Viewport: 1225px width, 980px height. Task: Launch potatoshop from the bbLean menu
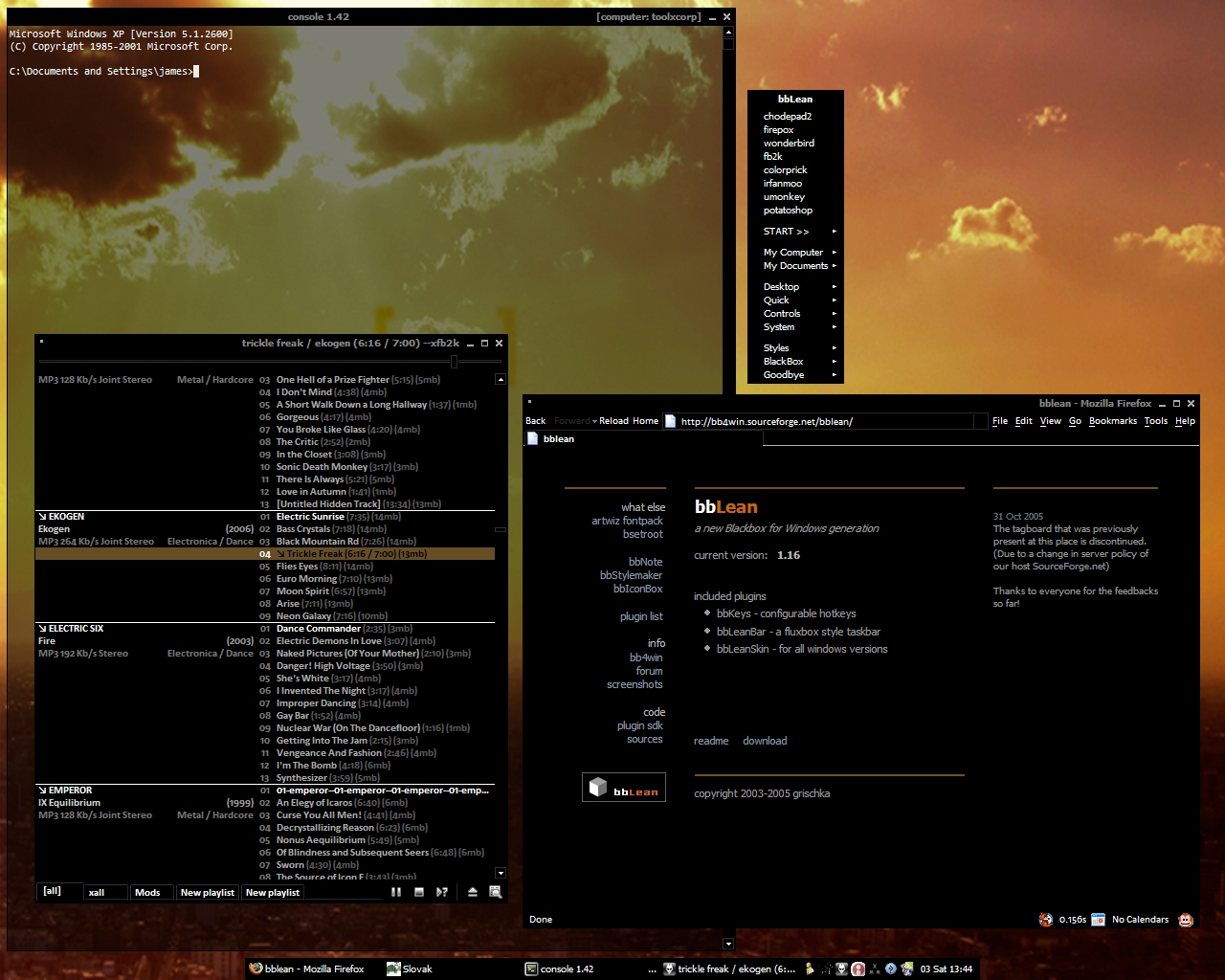pyautogui.click(x=796, y=211)
